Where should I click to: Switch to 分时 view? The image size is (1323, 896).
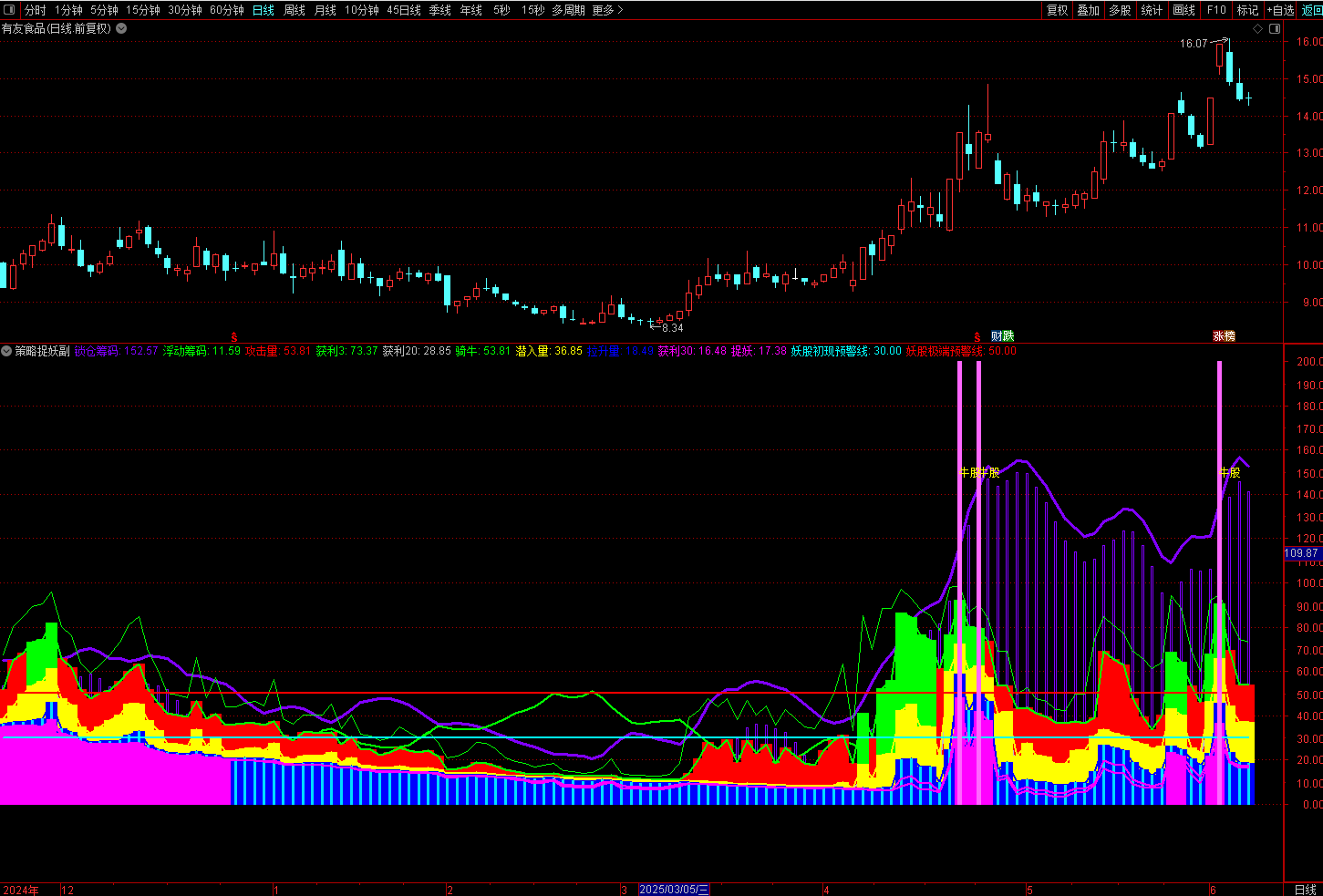(35, 10)
